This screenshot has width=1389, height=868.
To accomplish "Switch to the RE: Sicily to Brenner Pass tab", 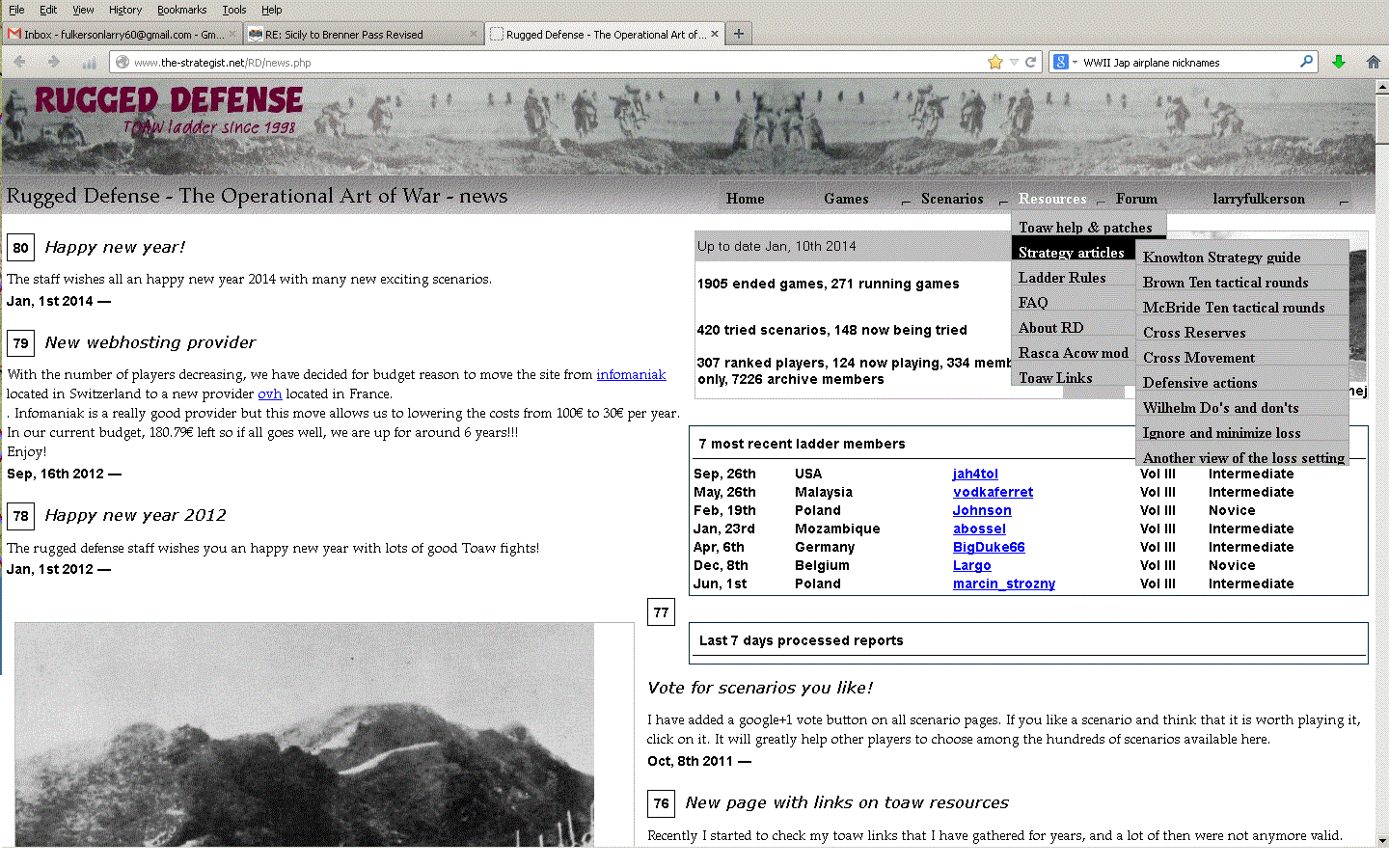I will (362, 34).
